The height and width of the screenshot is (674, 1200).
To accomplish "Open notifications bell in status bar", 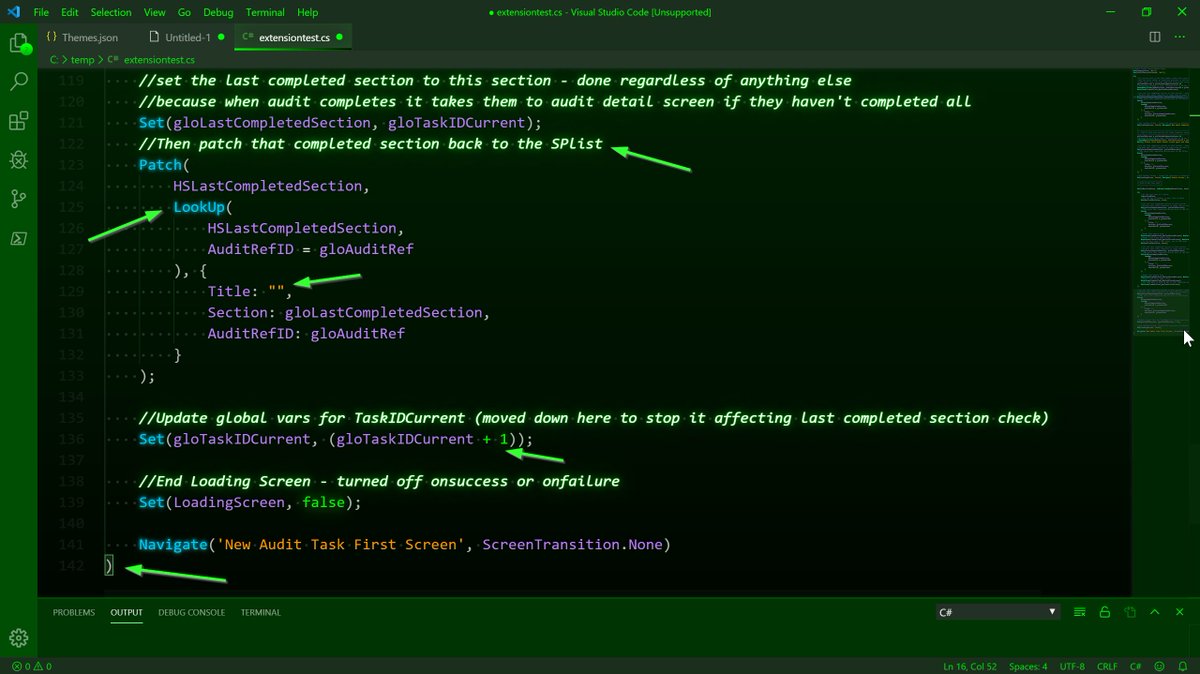I will pos(1181,666).
